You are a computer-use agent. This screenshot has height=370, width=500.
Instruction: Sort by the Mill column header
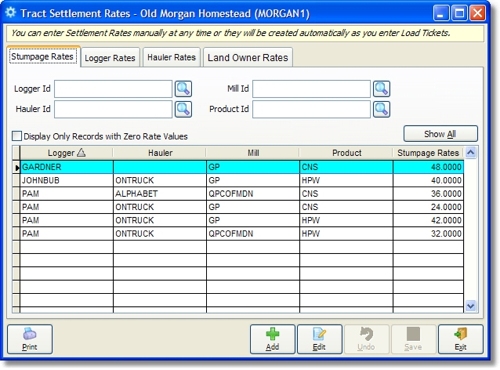point(253,153)
